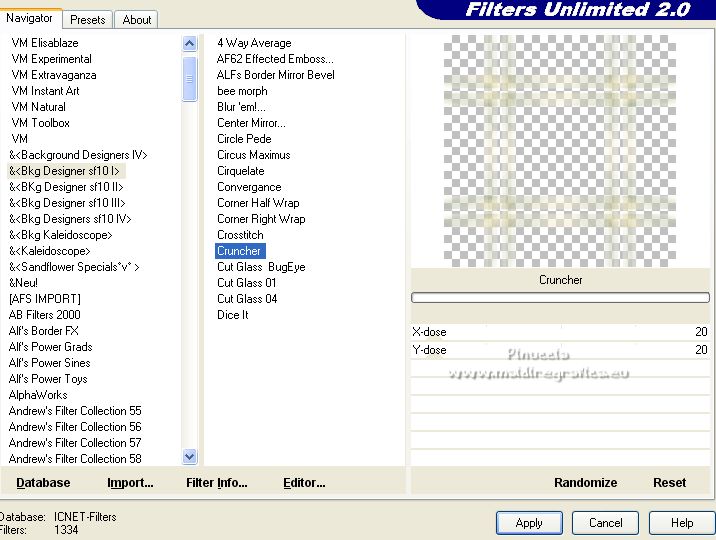Select the Navigator tab

click(30, 18)
